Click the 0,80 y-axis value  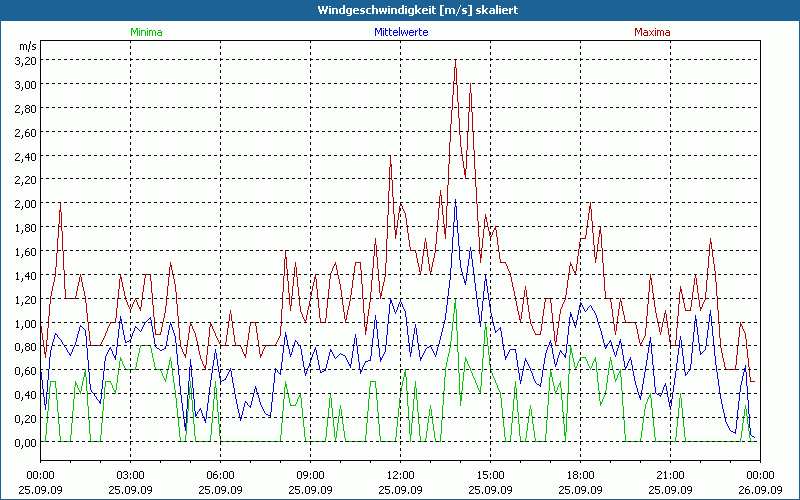(26, 347)
